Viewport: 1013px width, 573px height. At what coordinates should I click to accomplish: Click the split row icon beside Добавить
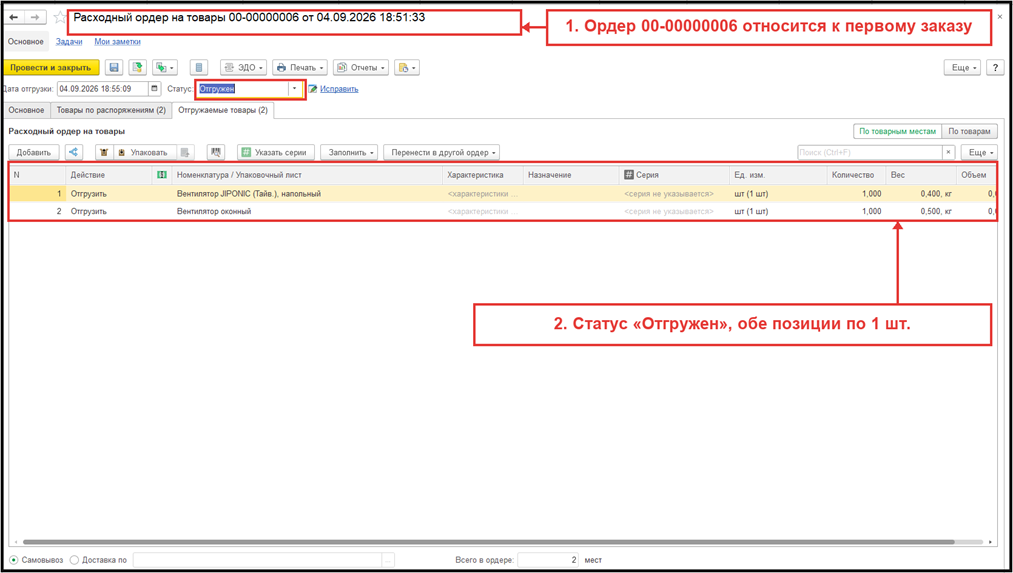coord(74,152)
